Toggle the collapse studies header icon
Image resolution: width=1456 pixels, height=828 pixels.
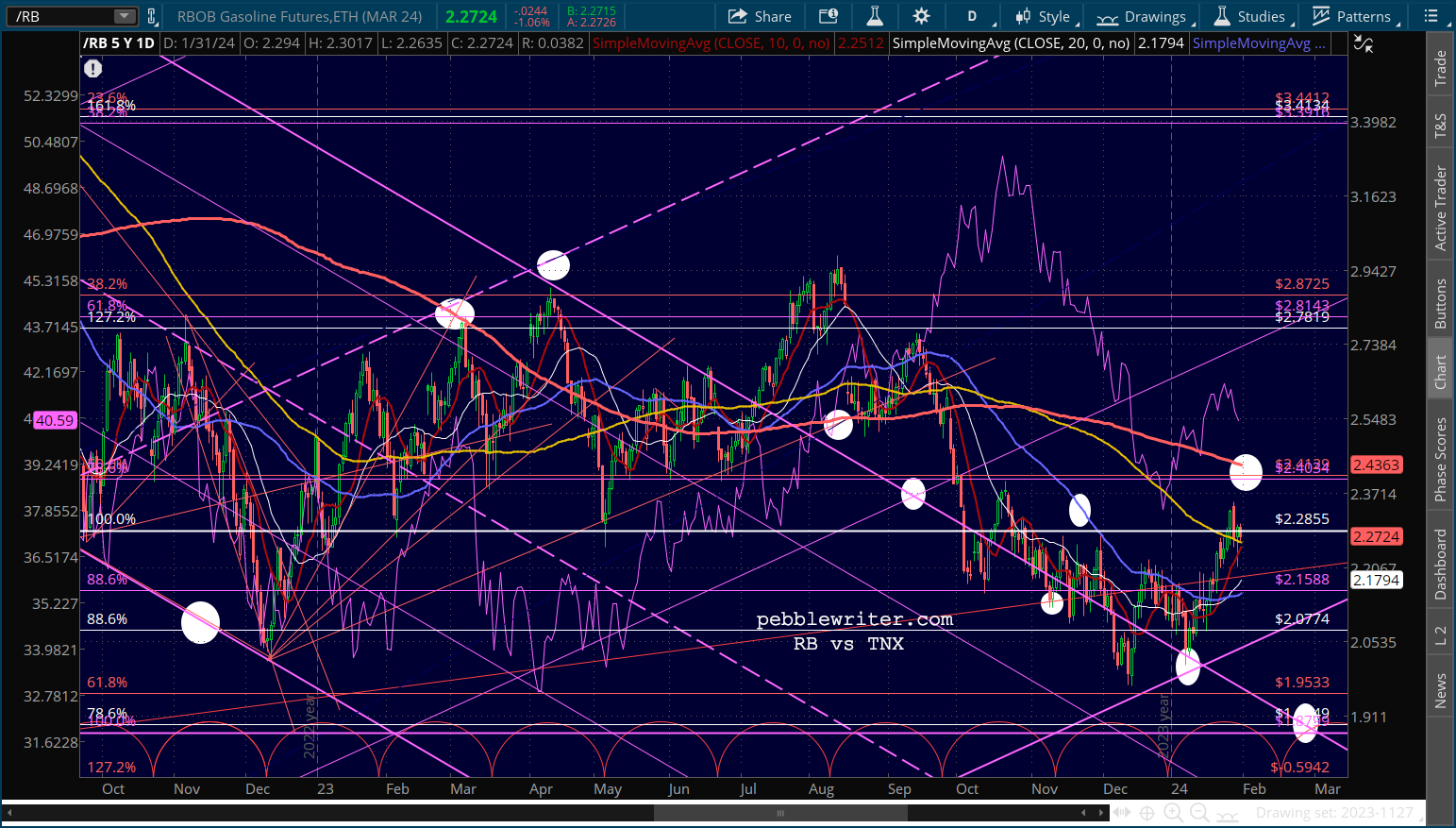tap(1363, 43)
